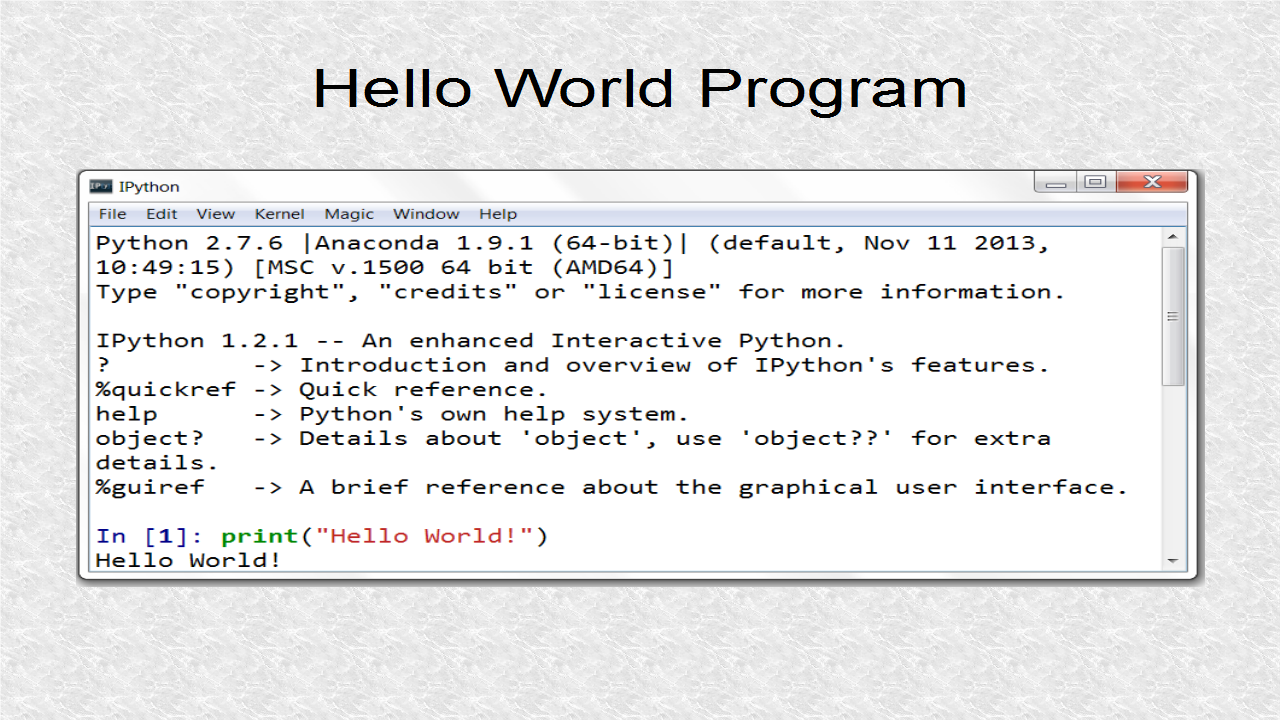Click the %quickref command text
The image size is (1280, 720).
tap(165, 389)
